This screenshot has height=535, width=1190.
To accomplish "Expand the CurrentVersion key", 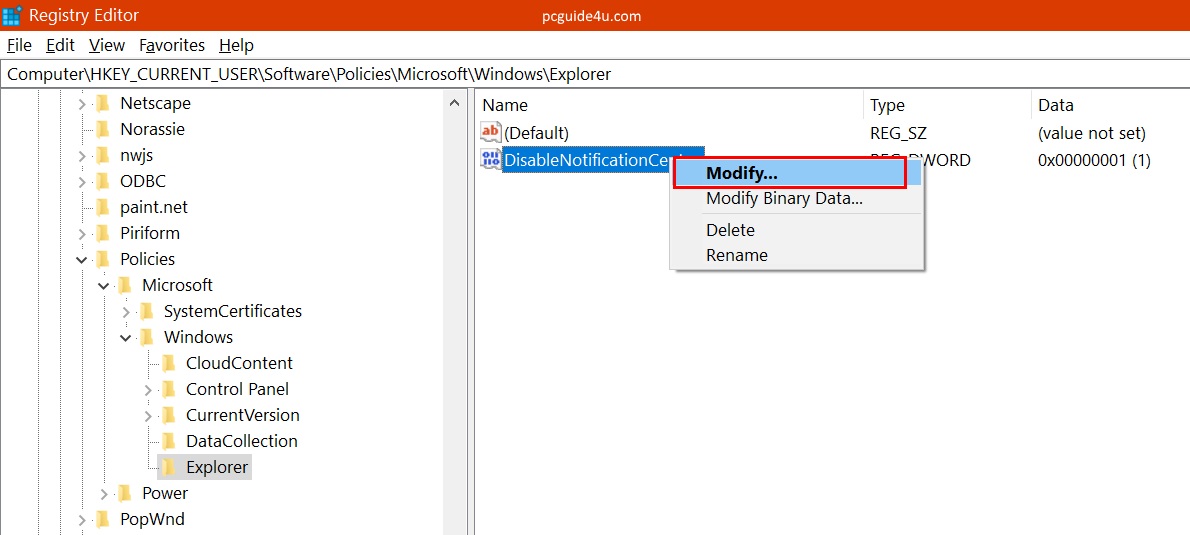I will 148,415.
